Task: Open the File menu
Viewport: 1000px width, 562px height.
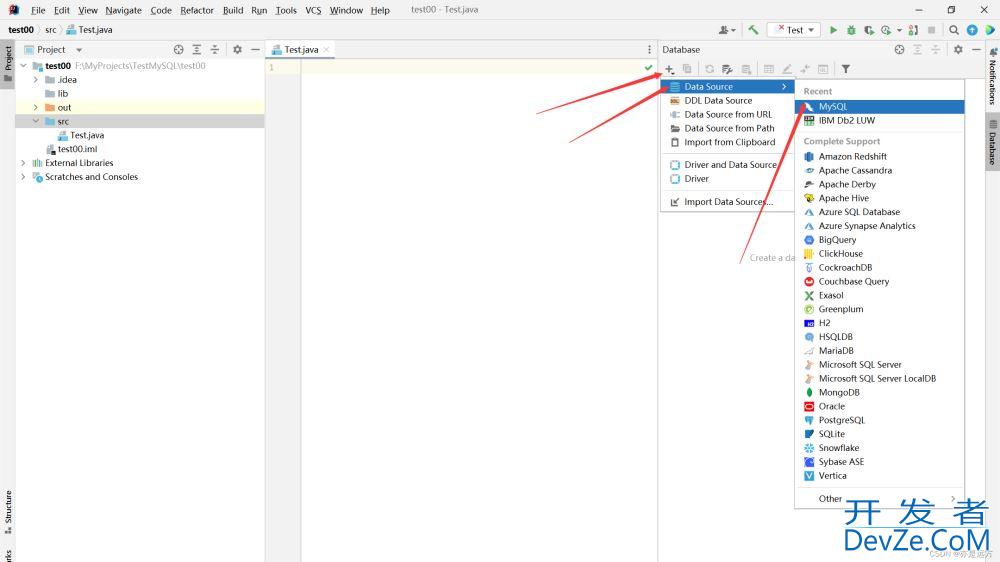Action: coord(38,10)
